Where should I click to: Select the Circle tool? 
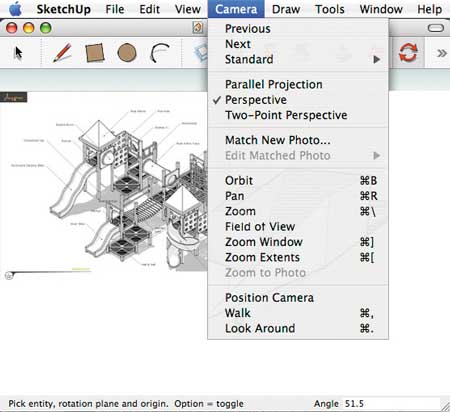click(x=127, y=53)
